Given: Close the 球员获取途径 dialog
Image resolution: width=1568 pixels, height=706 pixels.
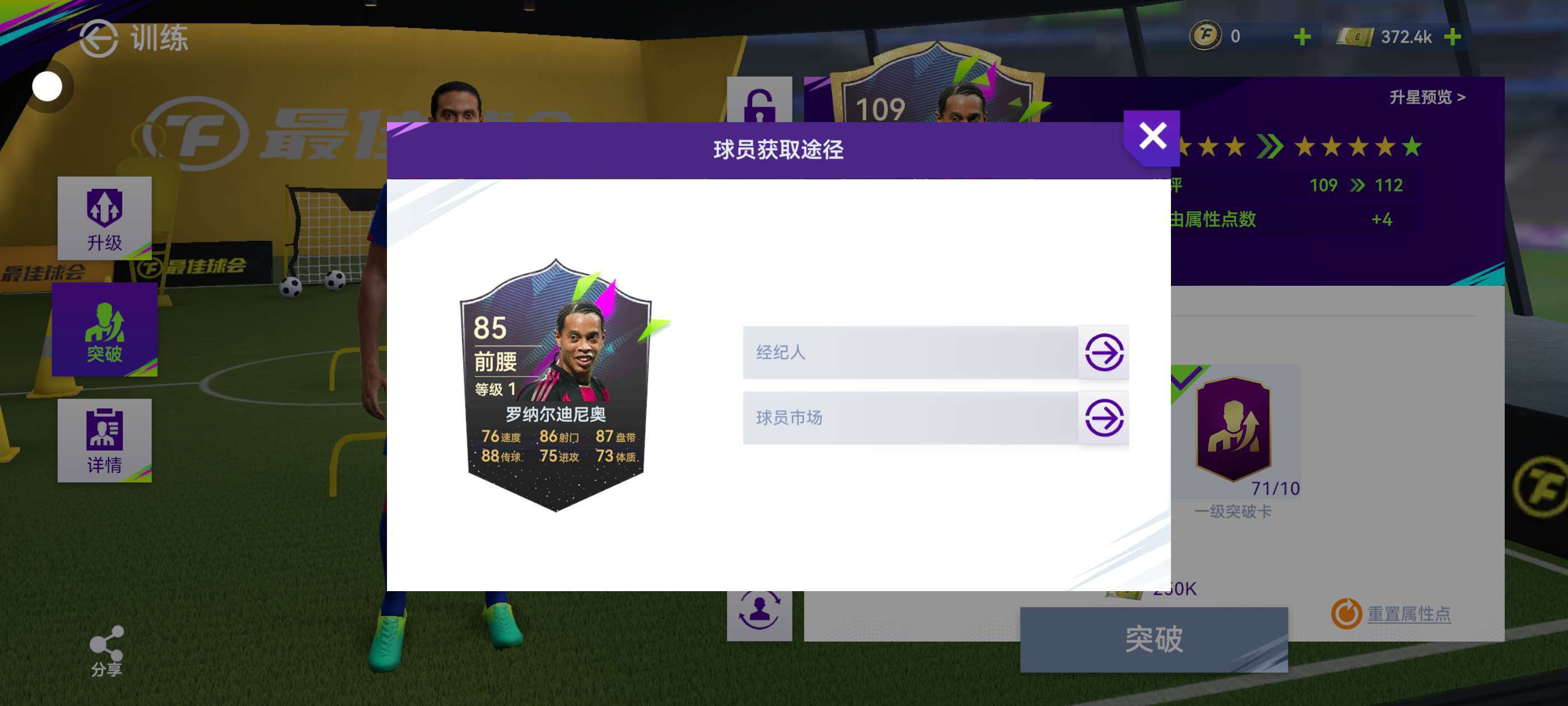Looking at the screenshot, I should pos(1152,137).
